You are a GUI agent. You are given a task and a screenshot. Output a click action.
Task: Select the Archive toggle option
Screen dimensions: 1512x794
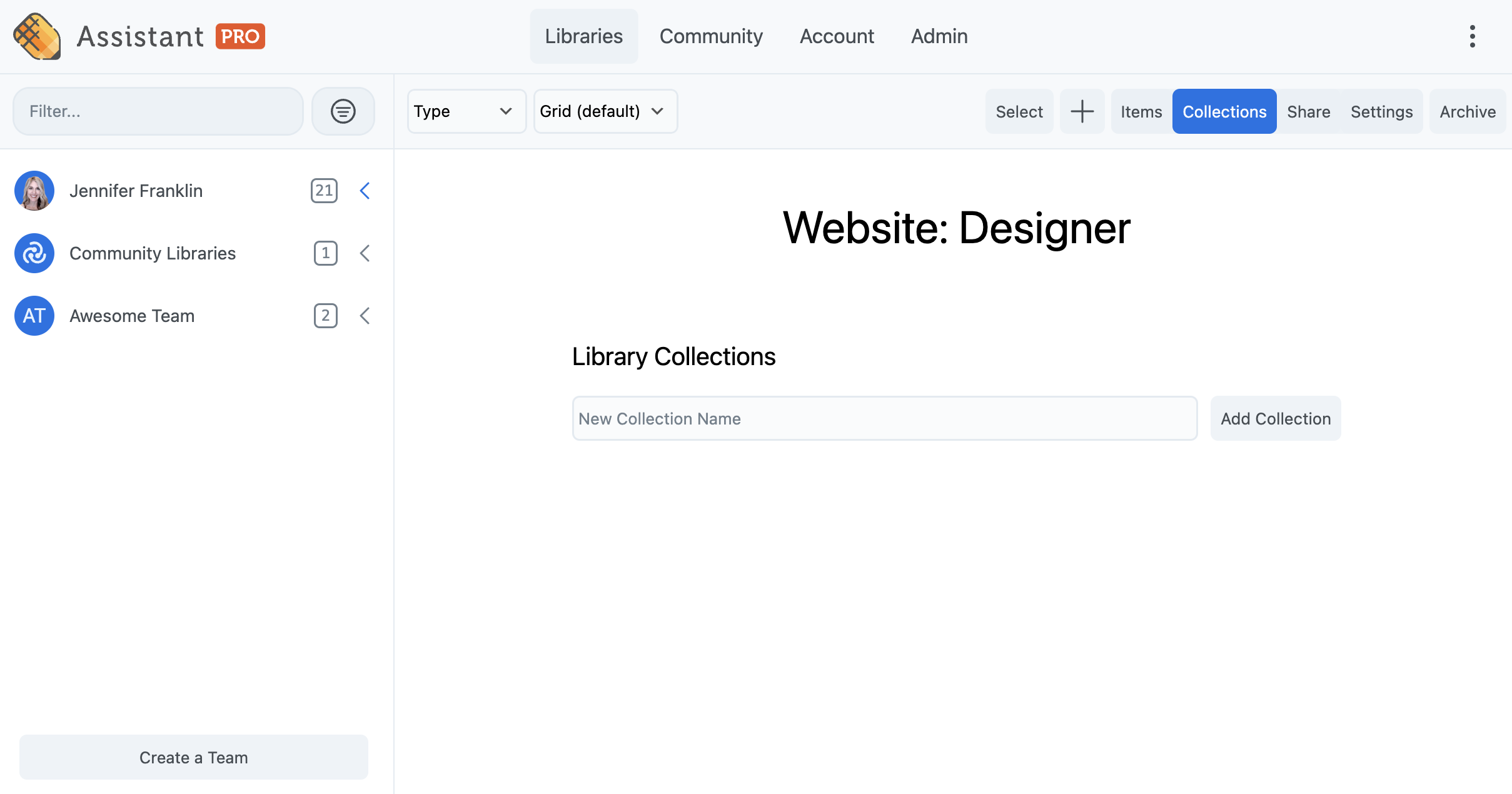click(1468, 111)
